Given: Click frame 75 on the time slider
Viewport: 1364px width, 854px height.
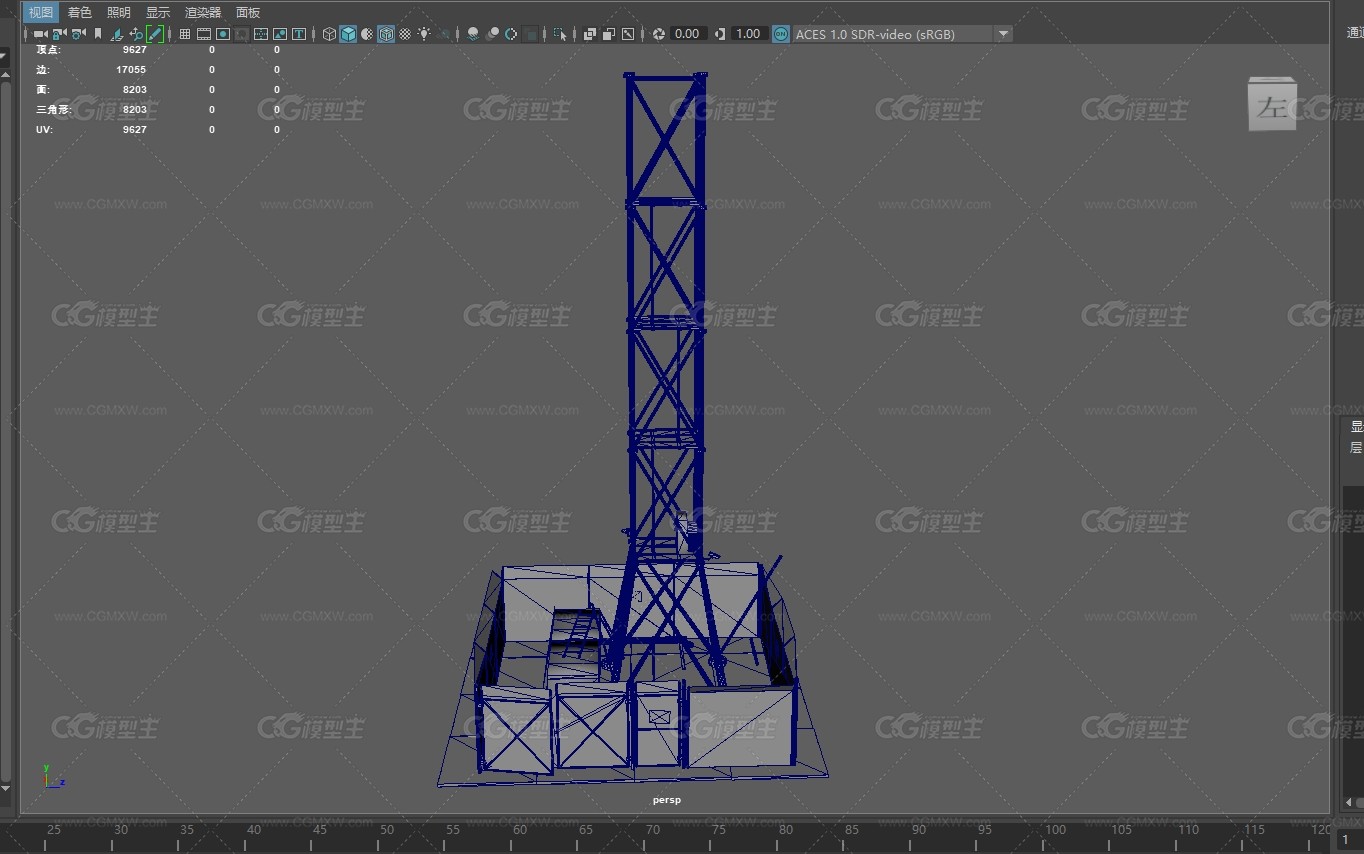Looking at the screenshot, I should click(x=719, y=830).
